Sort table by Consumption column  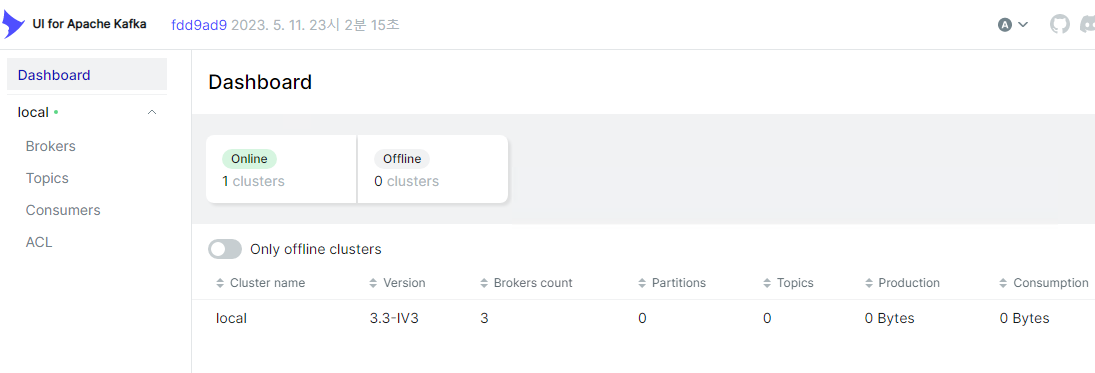(1044, 283)
